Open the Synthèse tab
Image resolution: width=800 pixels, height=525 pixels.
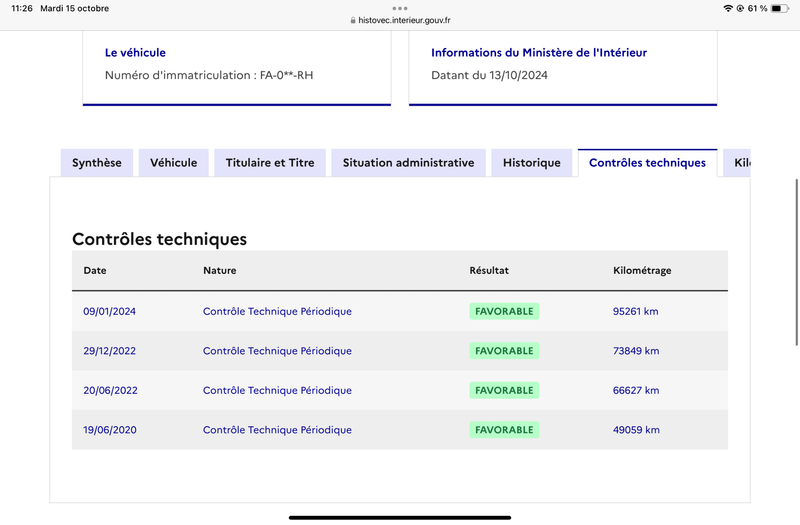point(97,163)
